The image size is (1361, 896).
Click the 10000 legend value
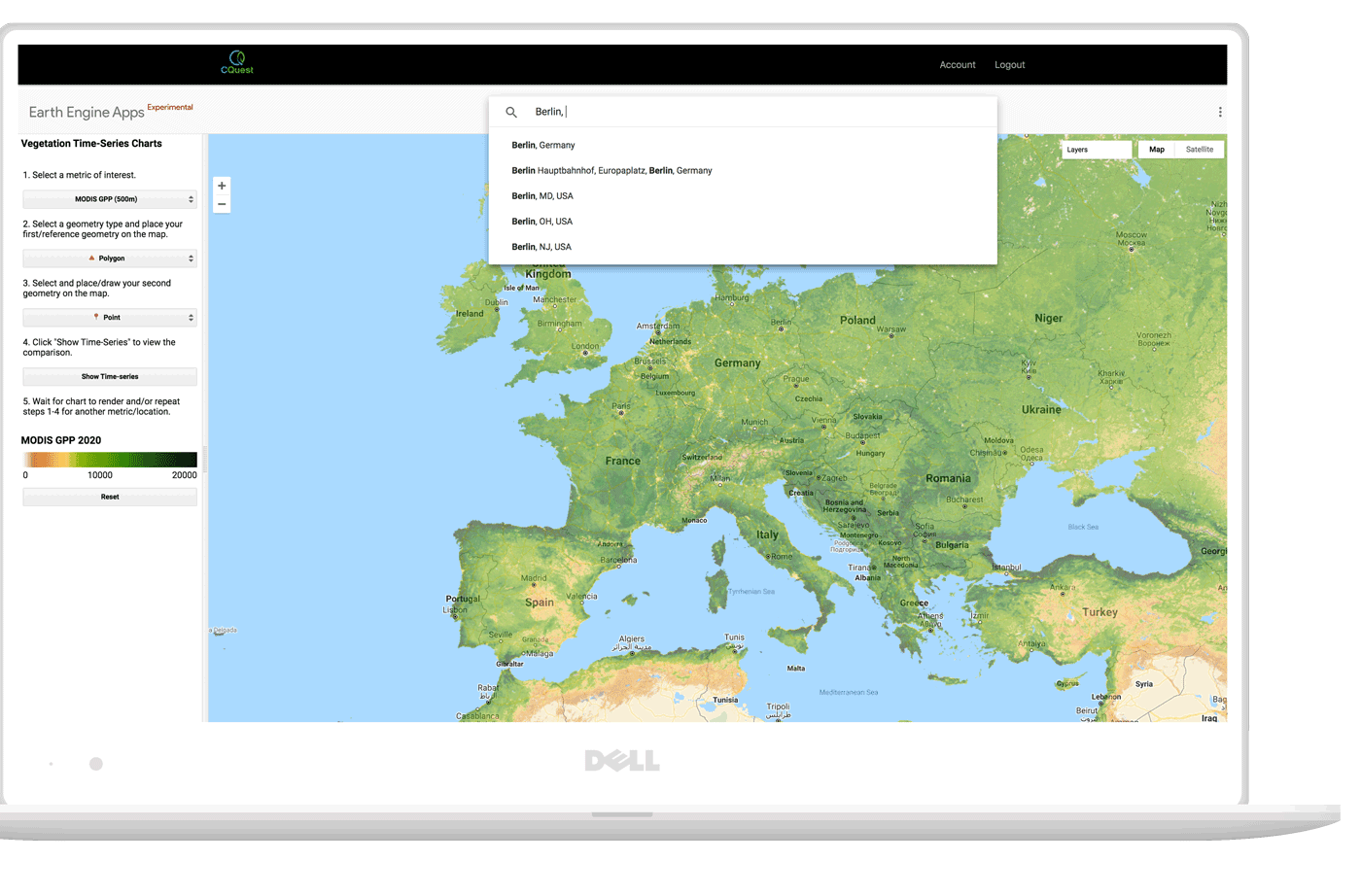point(100,475)
